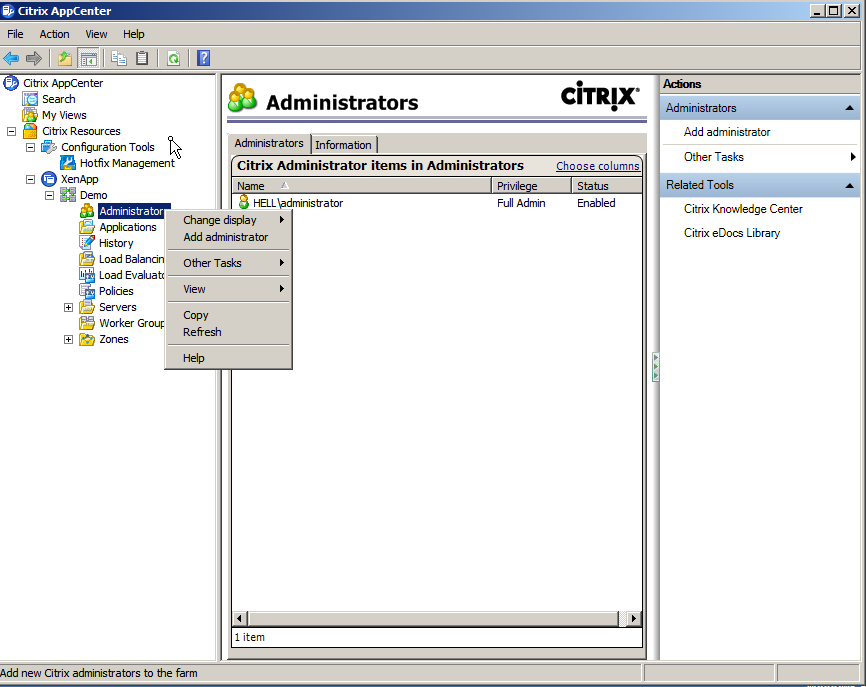
Task: Collapse the Demo farm tree node
Action: point(49,195)
